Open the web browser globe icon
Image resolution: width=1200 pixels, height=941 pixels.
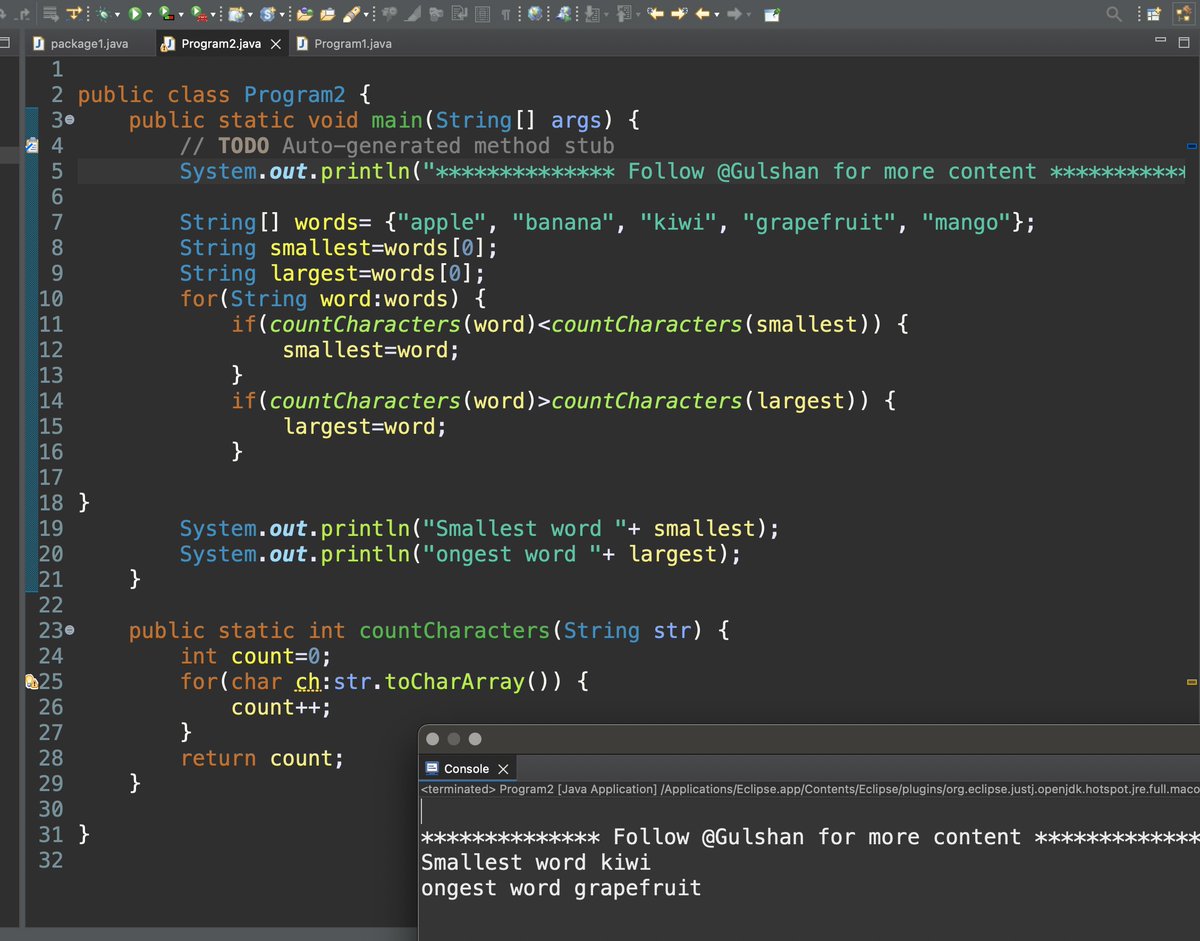tap(535, 14)
